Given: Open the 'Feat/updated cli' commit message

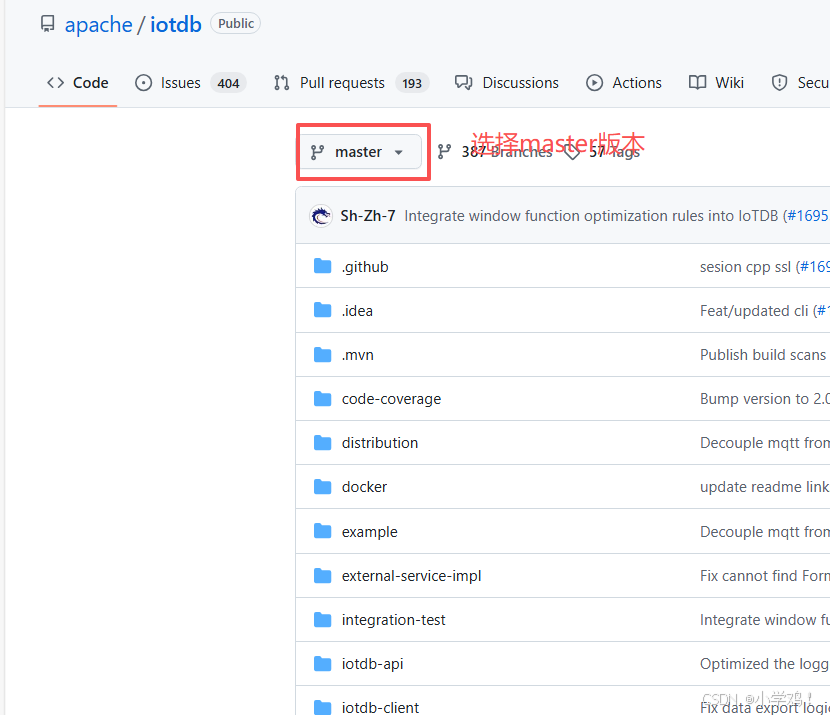Looking at the screenshot, I should coord(754,311).
